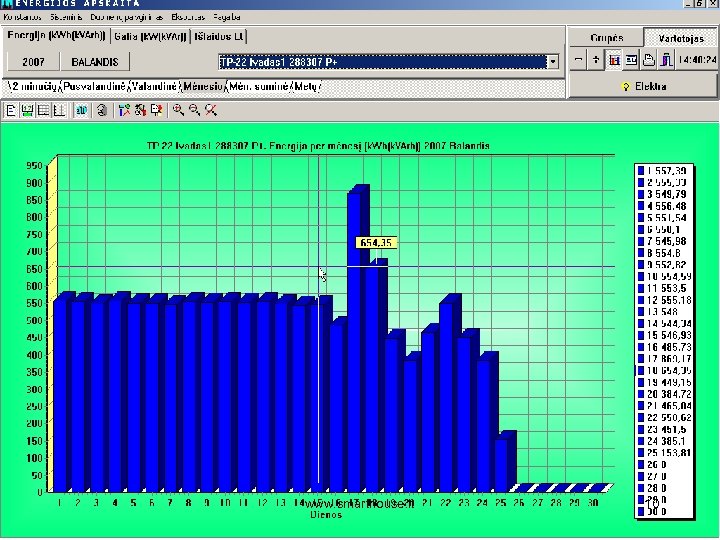Click the data table grid icon

tap(43, 110)
